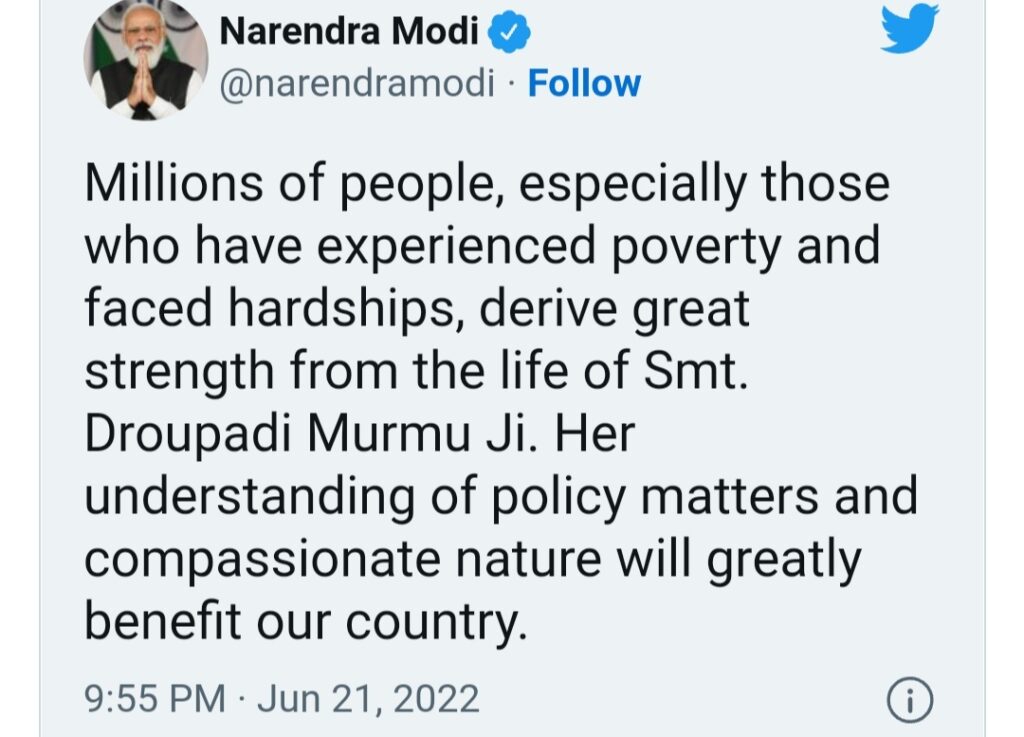Open the tweet info circle icon
The height and width of the screenshot is (737, 1024).
tap(910, 700)
